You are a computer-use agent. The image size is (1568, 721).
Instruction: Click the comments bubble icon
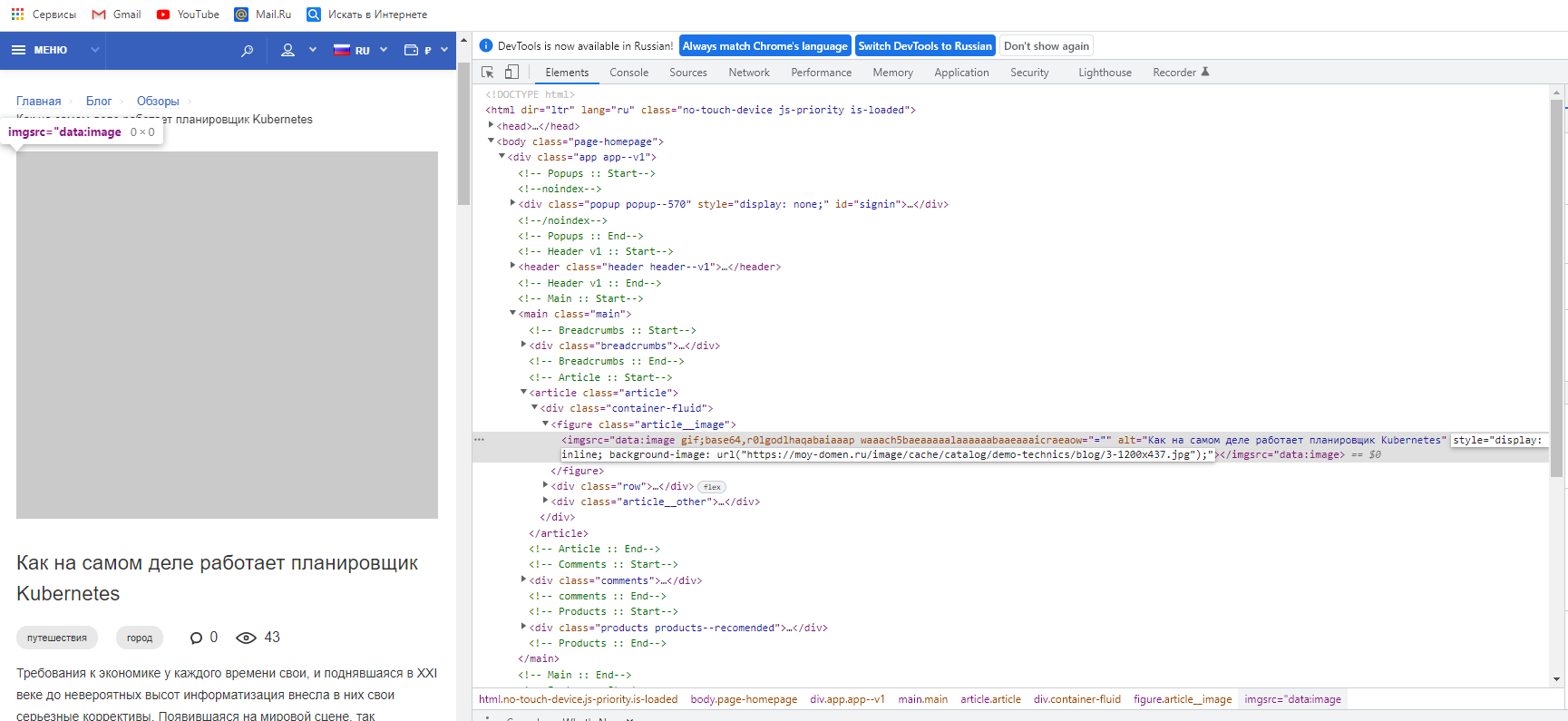pos(196,638)
